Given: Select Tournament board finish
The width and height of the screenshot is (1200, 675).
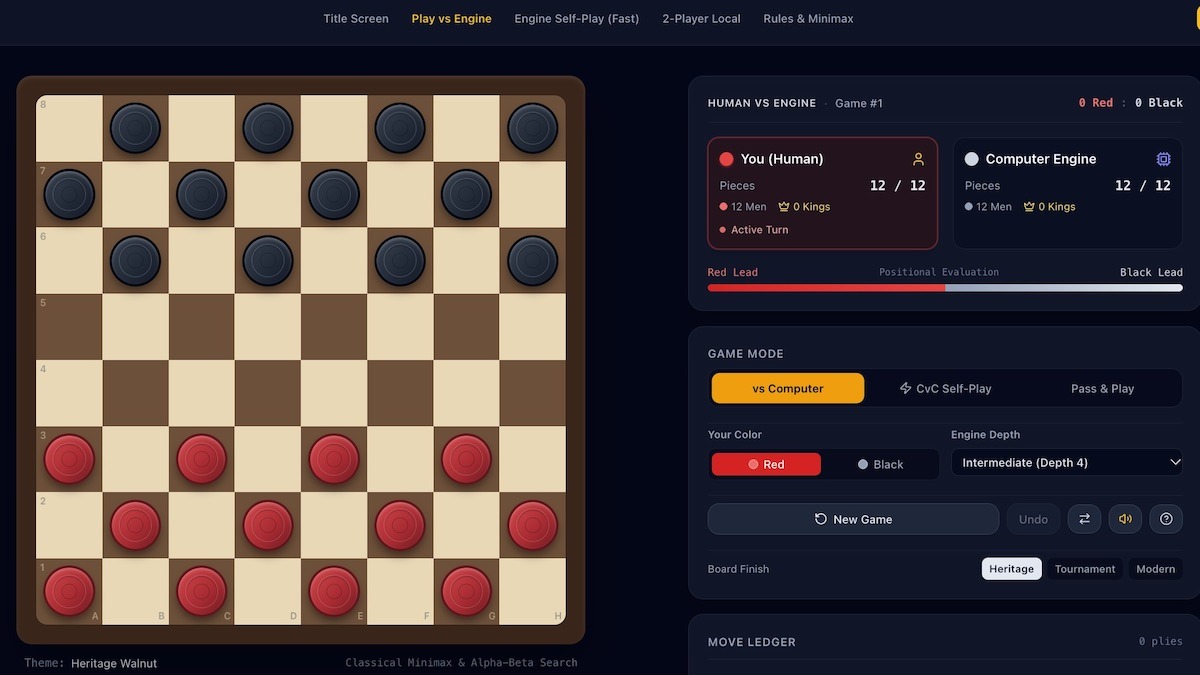Looking at the screenshot, I should (x=1085, y=569).
